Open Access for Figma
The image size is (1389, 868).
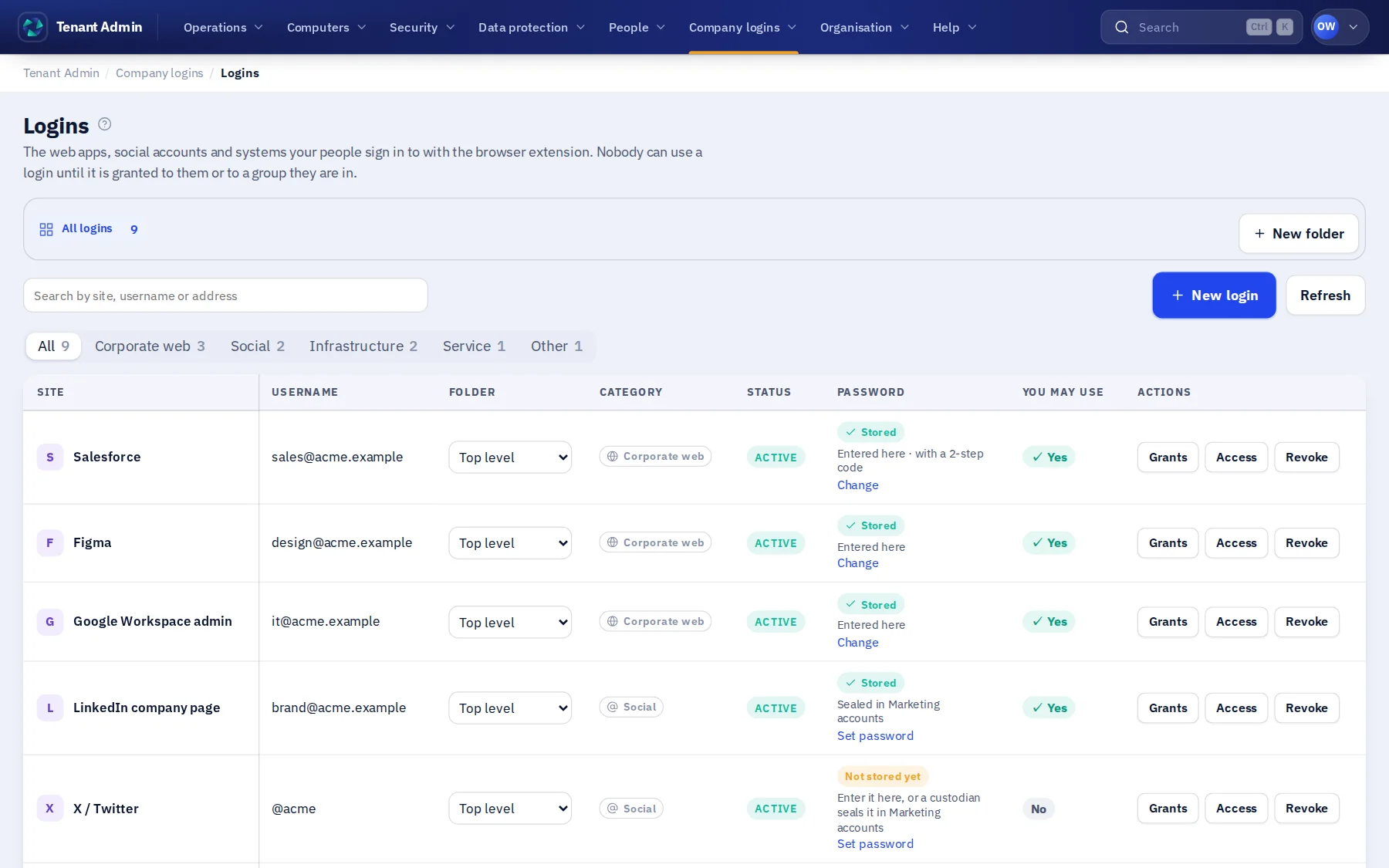pos(1236,542)
